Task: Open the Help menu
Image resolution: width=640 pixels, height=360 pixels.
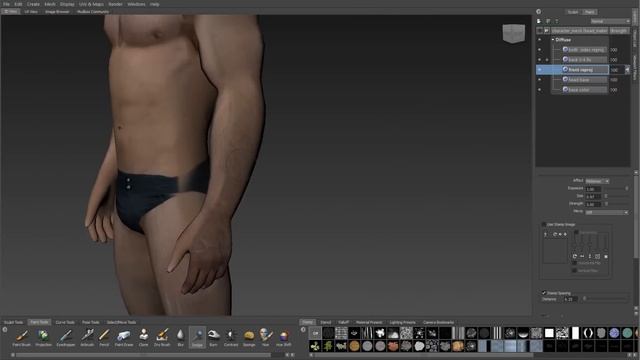Action: click(154, 4)
